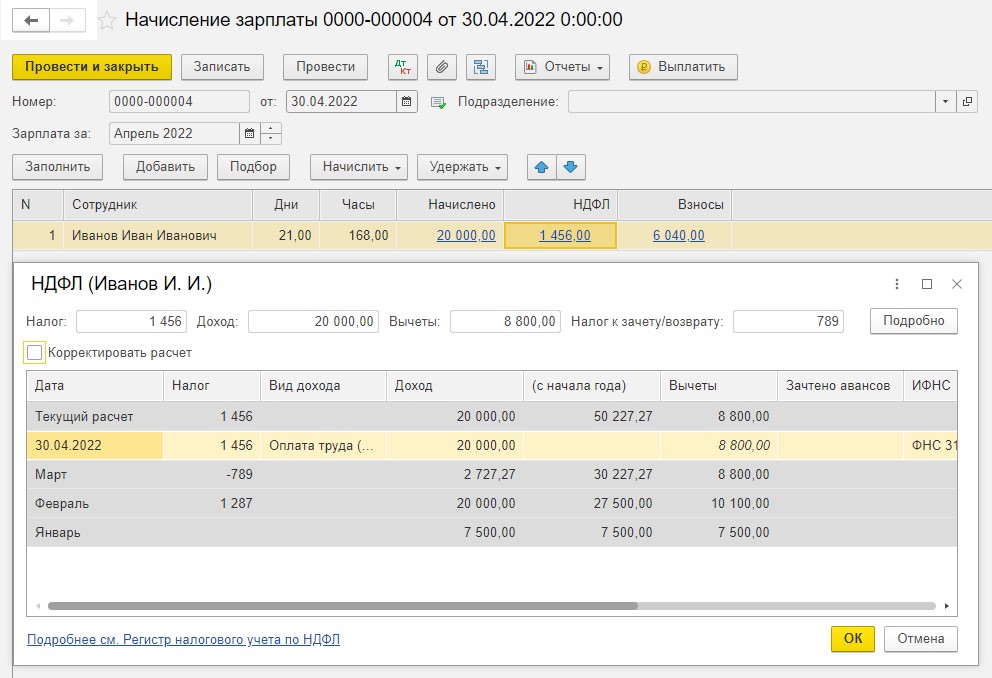Expand the Подразделение dropdown list

click(x=945, y=102)
